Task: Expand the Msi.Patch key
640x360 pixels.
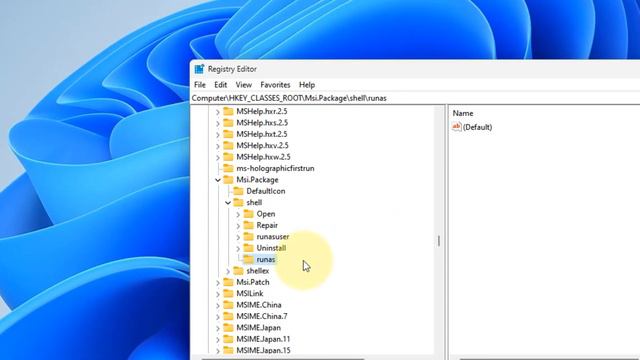Action: [x=218, y=283]
